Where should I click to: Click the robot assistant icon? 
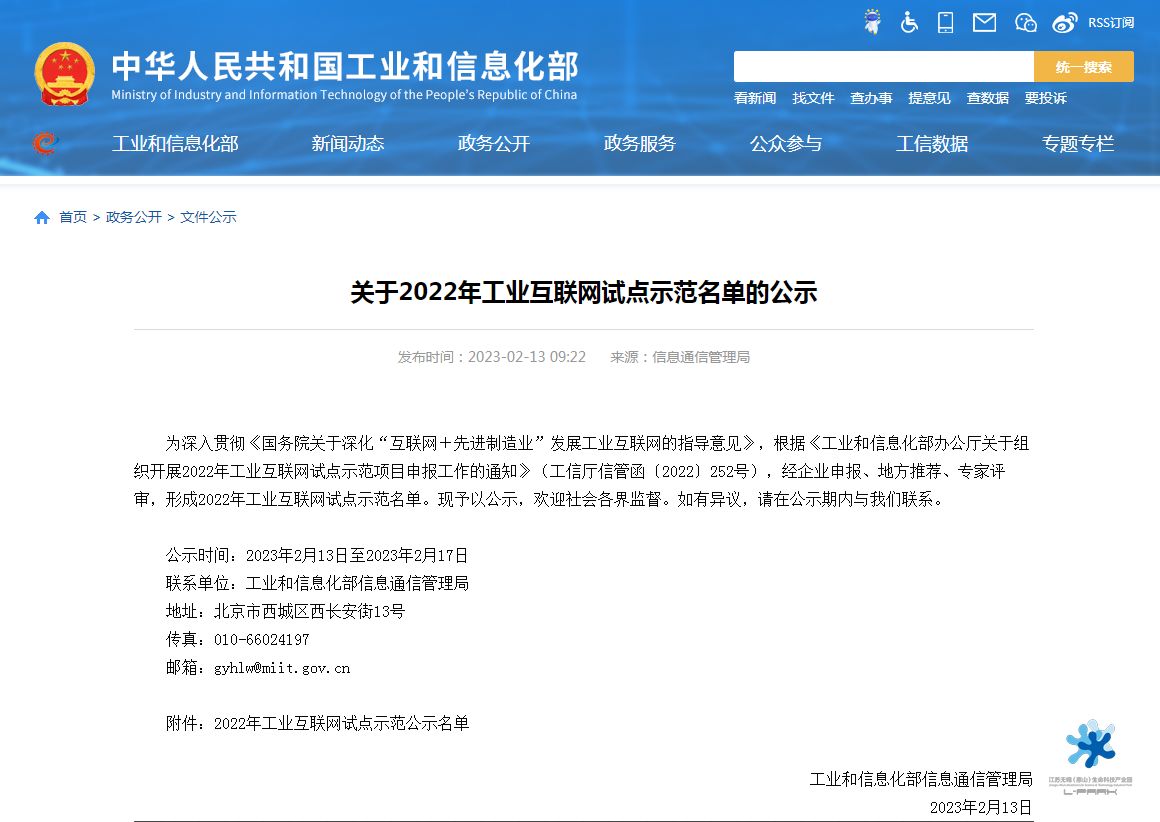[x=872, y=22]
